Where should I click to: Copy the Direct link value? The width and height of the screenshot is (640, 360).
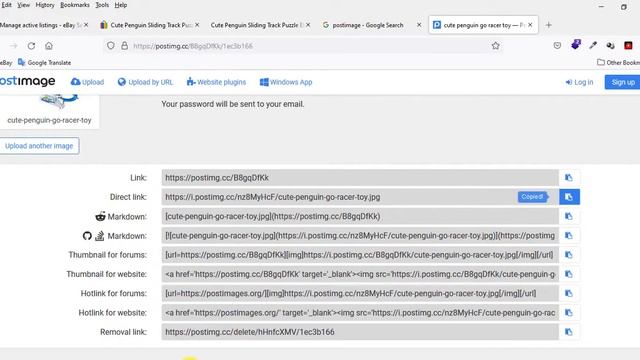point(569,197)
